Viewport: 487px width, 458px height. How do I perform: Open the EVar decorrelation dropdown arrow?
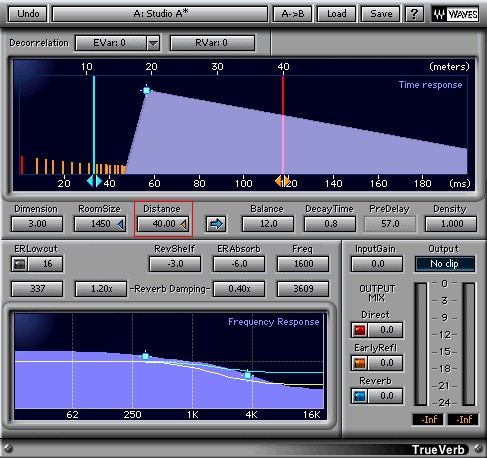coord(153,43)
